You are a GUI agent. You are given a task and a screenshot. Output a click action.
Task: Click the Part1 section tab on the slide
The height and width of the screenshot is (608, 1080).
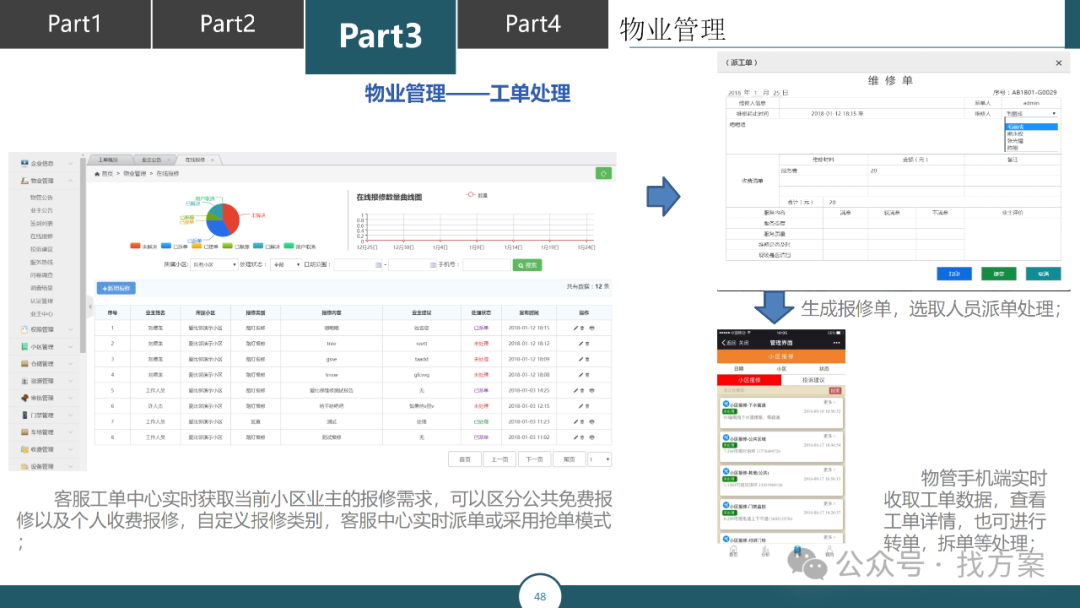75,24
